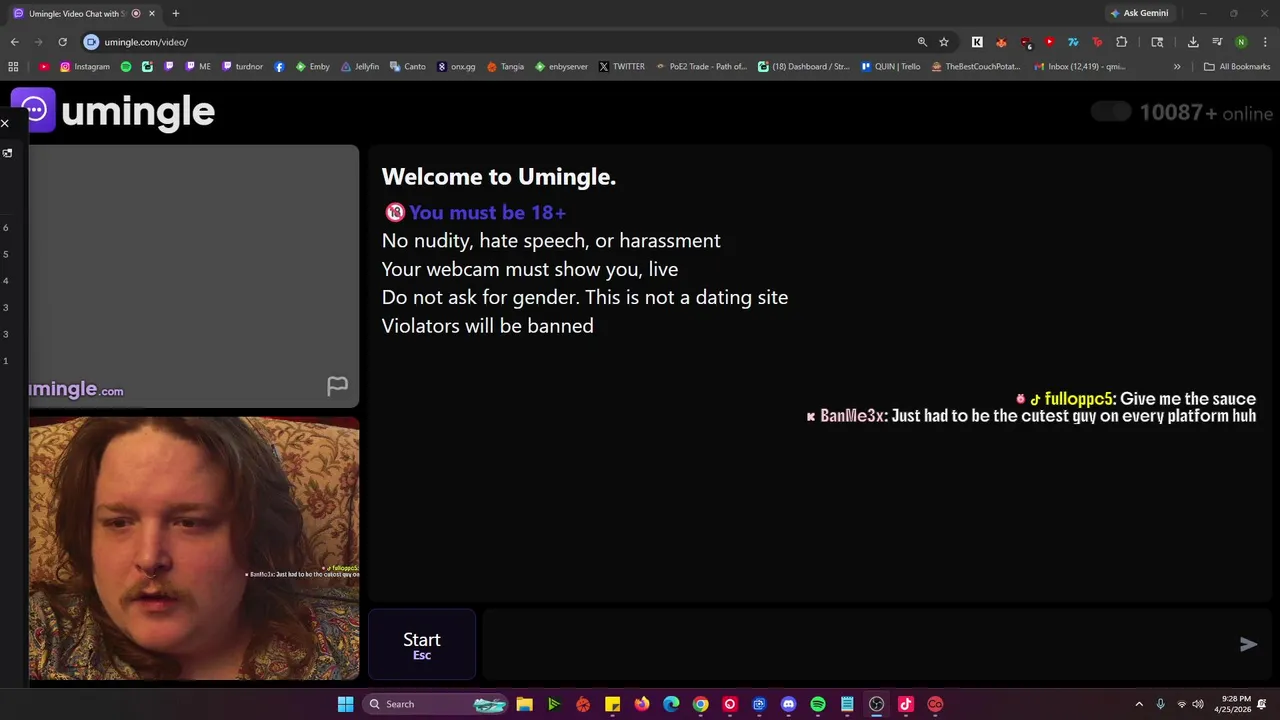Open the page zoom magnifier icon
Image resolution: width=1280 pixels, height=720 pixels.
point(922,42)
